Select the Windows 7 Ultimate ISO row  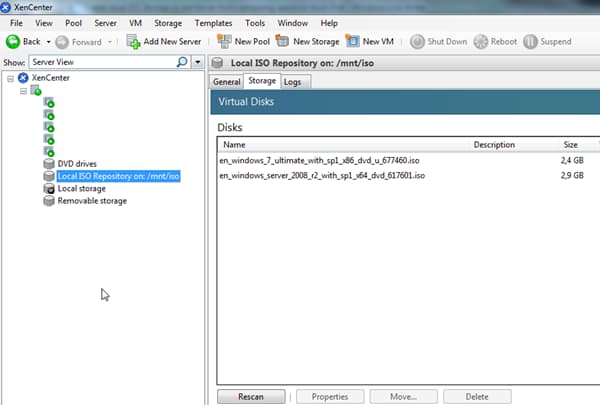(408, 160)
